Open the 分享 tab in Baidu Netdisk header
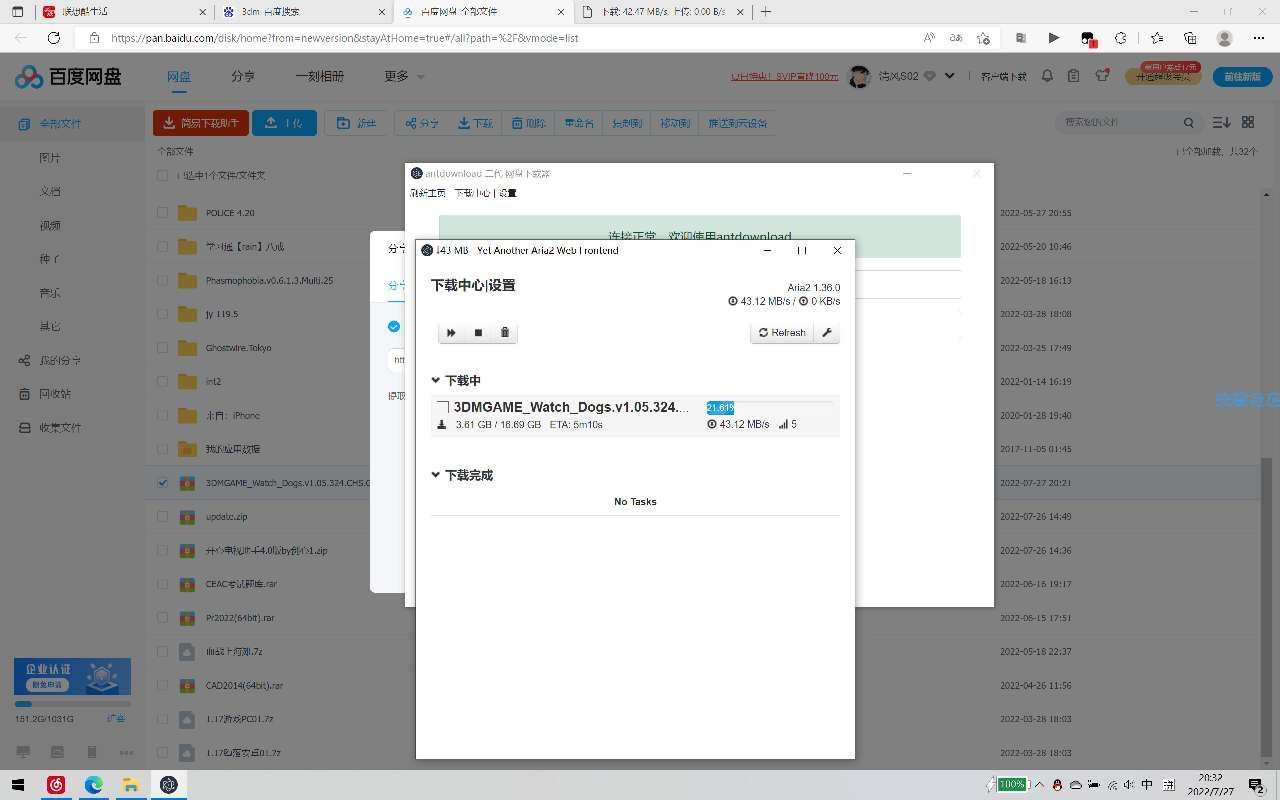Screen dimensions: 1280x800 (x=243, y=77)
